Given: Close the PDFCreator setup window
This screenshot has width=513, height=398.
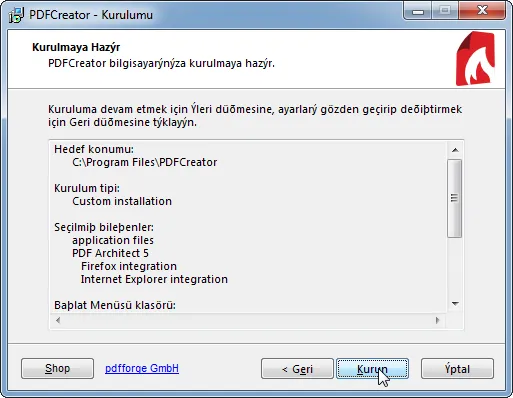Looking at the screenshot, I should pyautogui.click(x=482, y=11).
